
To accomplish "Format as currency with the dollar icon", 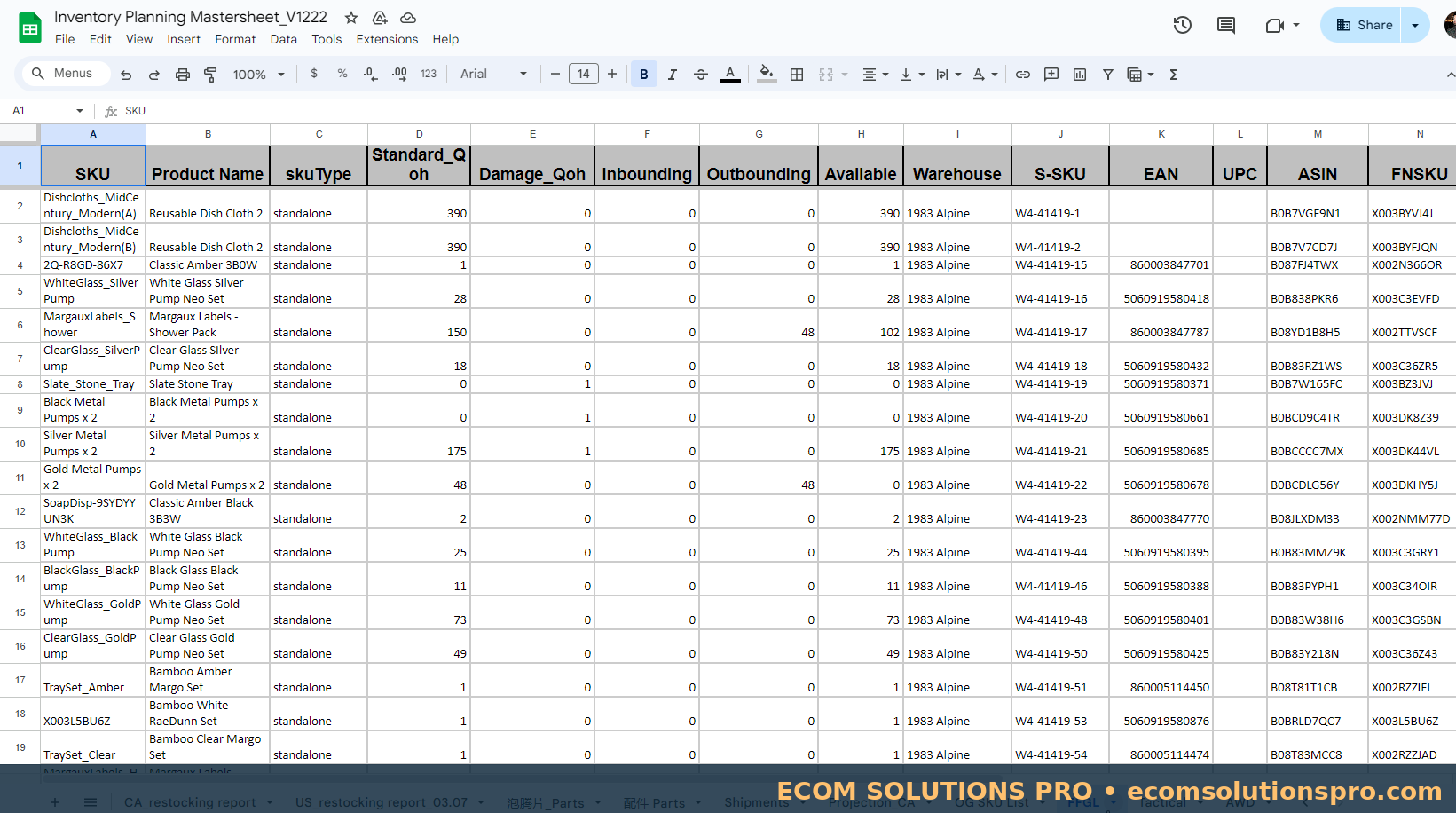I will (314, 74).
